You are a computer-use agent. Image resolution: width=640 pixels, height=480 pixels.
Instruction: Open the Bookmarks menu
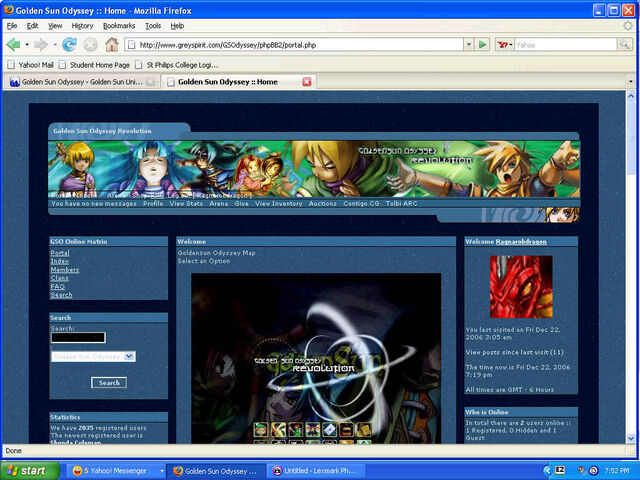pos(119,26)
